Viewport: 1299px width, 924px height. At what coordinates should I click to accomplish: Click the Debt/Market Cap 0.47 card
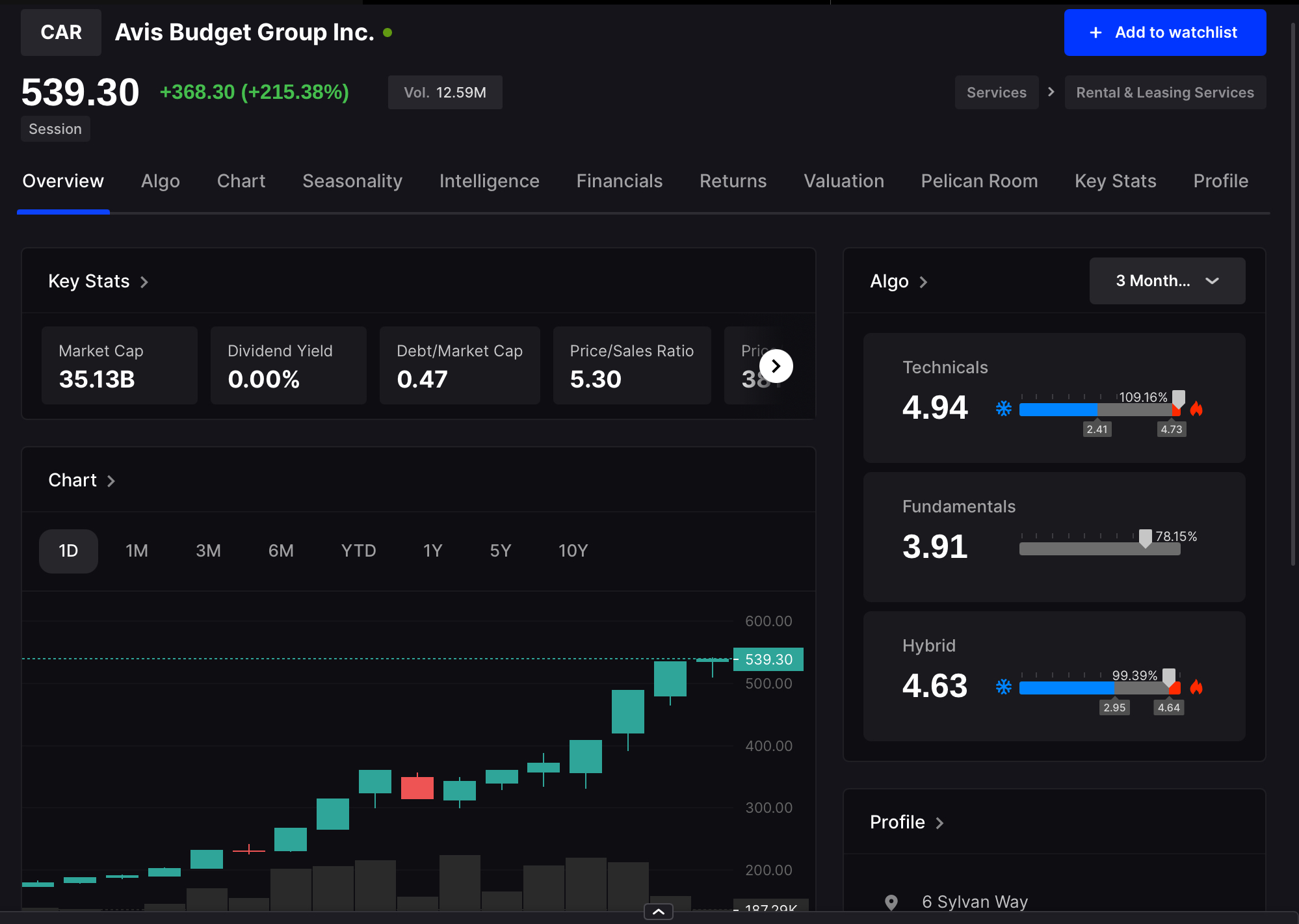460,365
